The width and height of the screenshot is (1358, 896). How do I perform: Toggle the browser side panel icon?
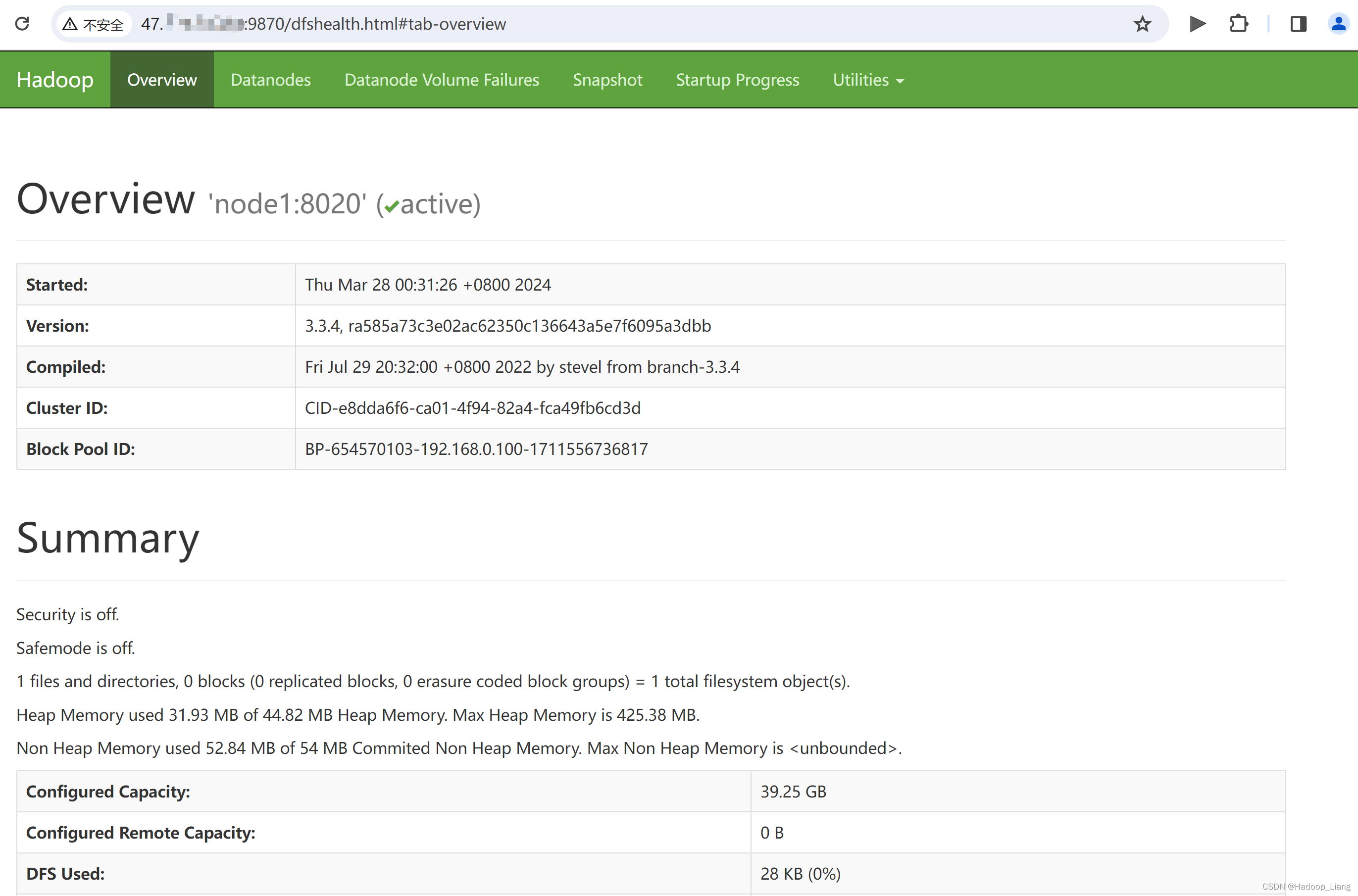click(x=1298, y=24)
